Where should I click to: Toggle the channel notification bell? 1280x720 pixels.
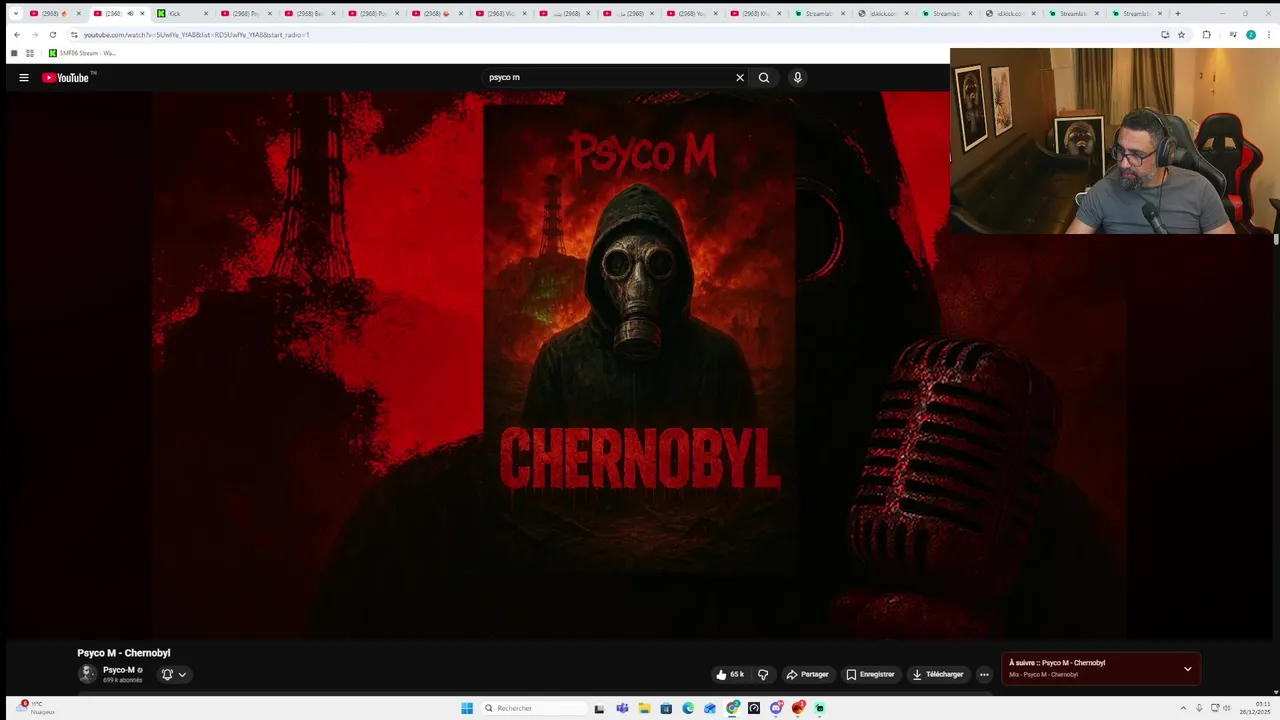[167, 674]
